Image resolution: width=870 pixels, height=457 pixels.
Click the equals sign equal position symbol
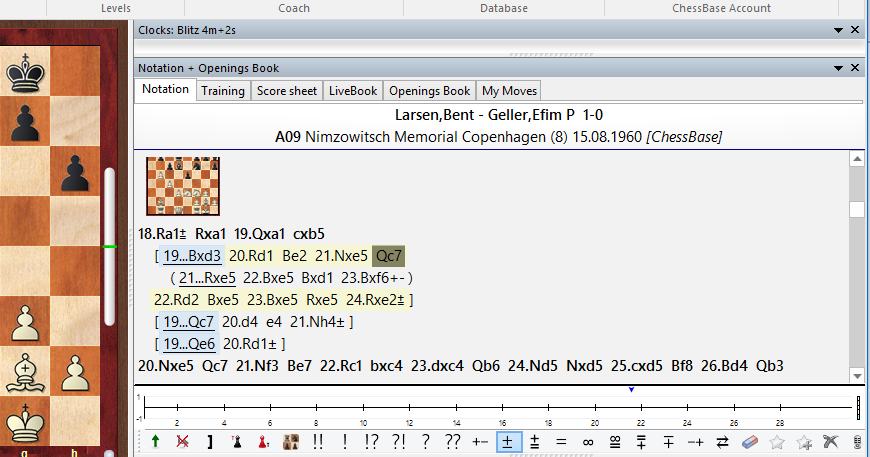[x=561, y=442]
